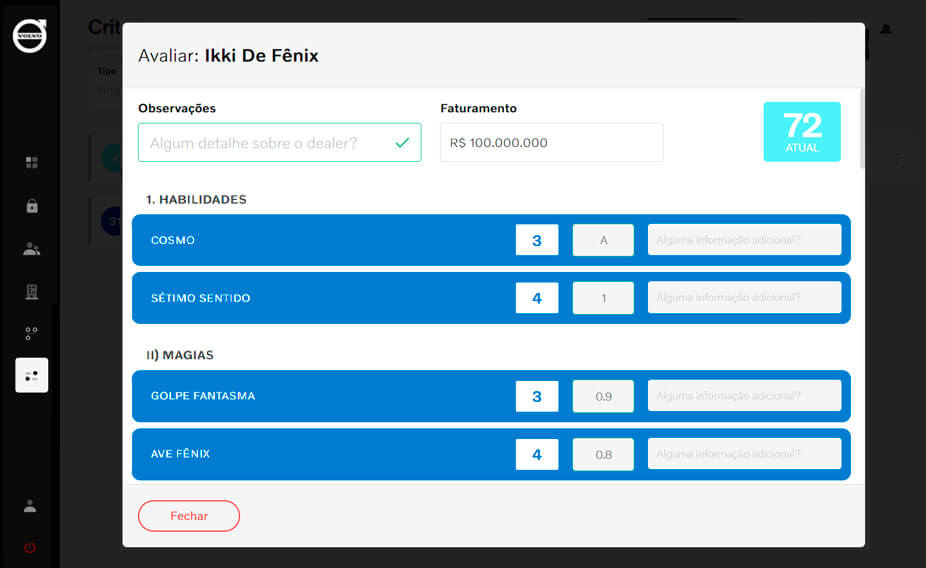
Task: Click the Cosmo additional information field
Action: pyautogui.click(x=744, y=240)
